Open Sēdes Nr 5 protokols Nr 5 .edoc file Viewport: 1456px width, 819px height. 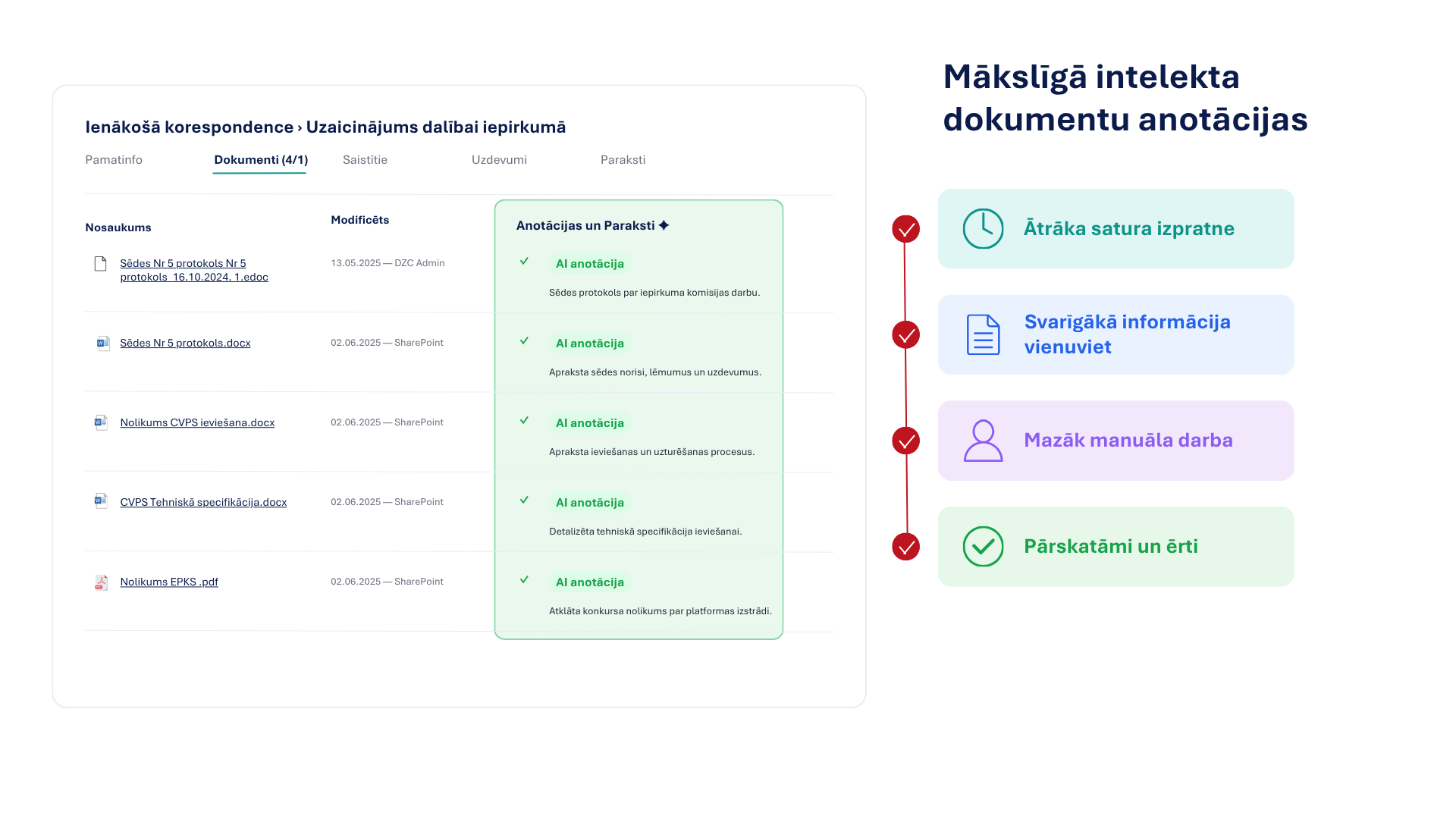[194, 270]
